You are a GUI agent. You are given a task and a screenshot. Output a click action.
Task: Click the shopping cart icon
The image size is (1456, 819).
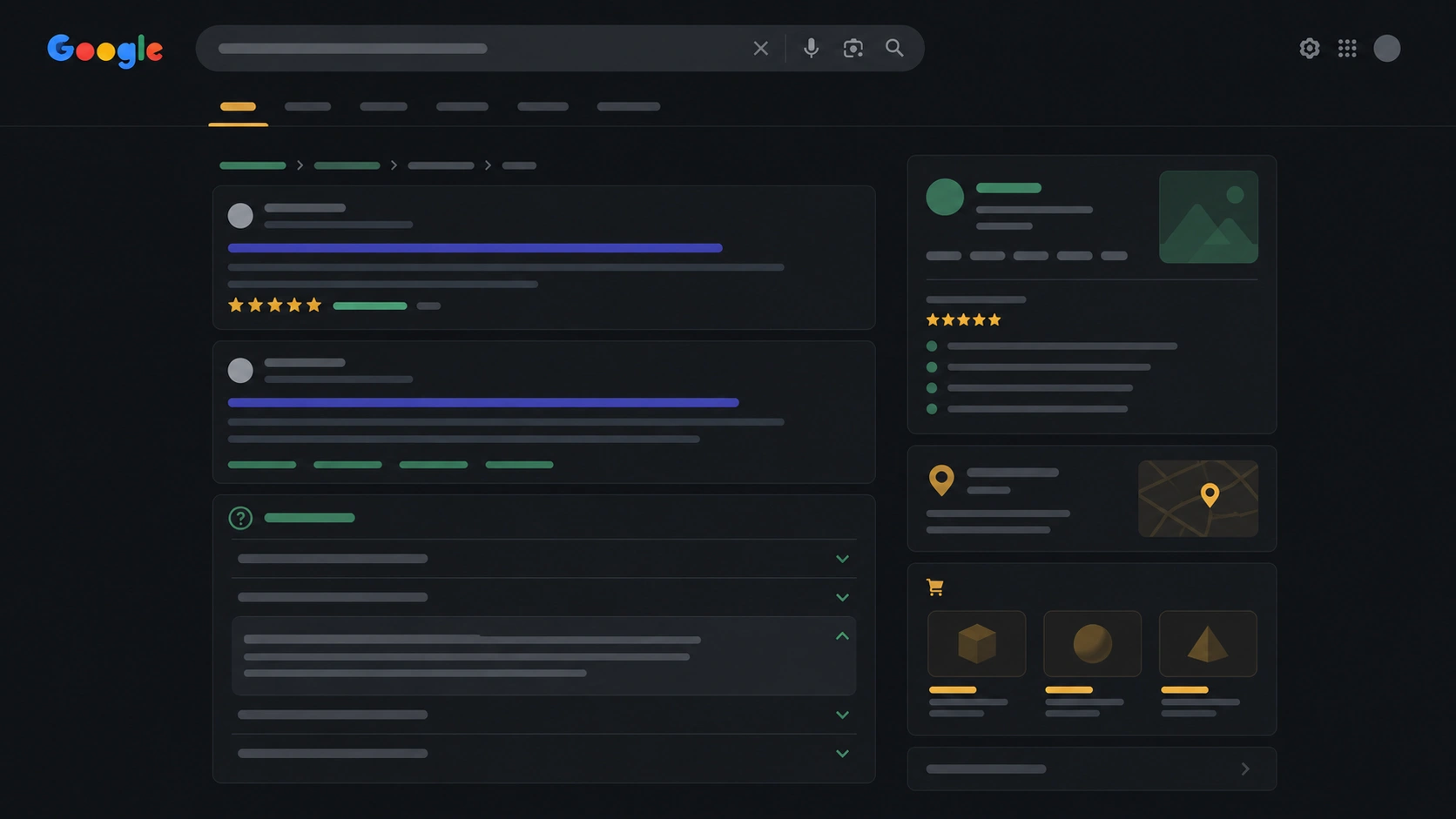point(935,587)
